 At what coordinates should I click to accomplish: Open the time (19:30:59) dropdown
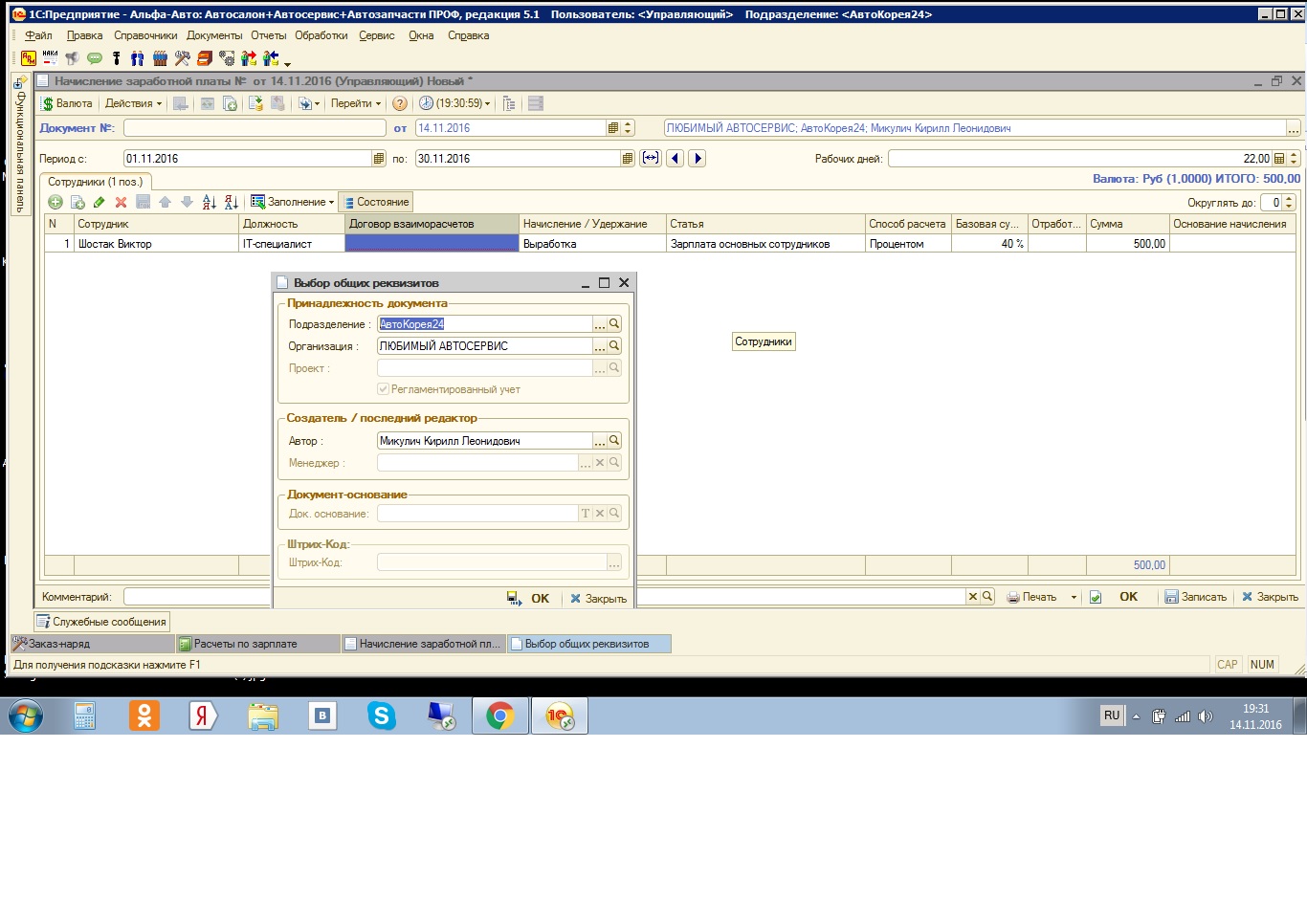[x=455, y=103]
